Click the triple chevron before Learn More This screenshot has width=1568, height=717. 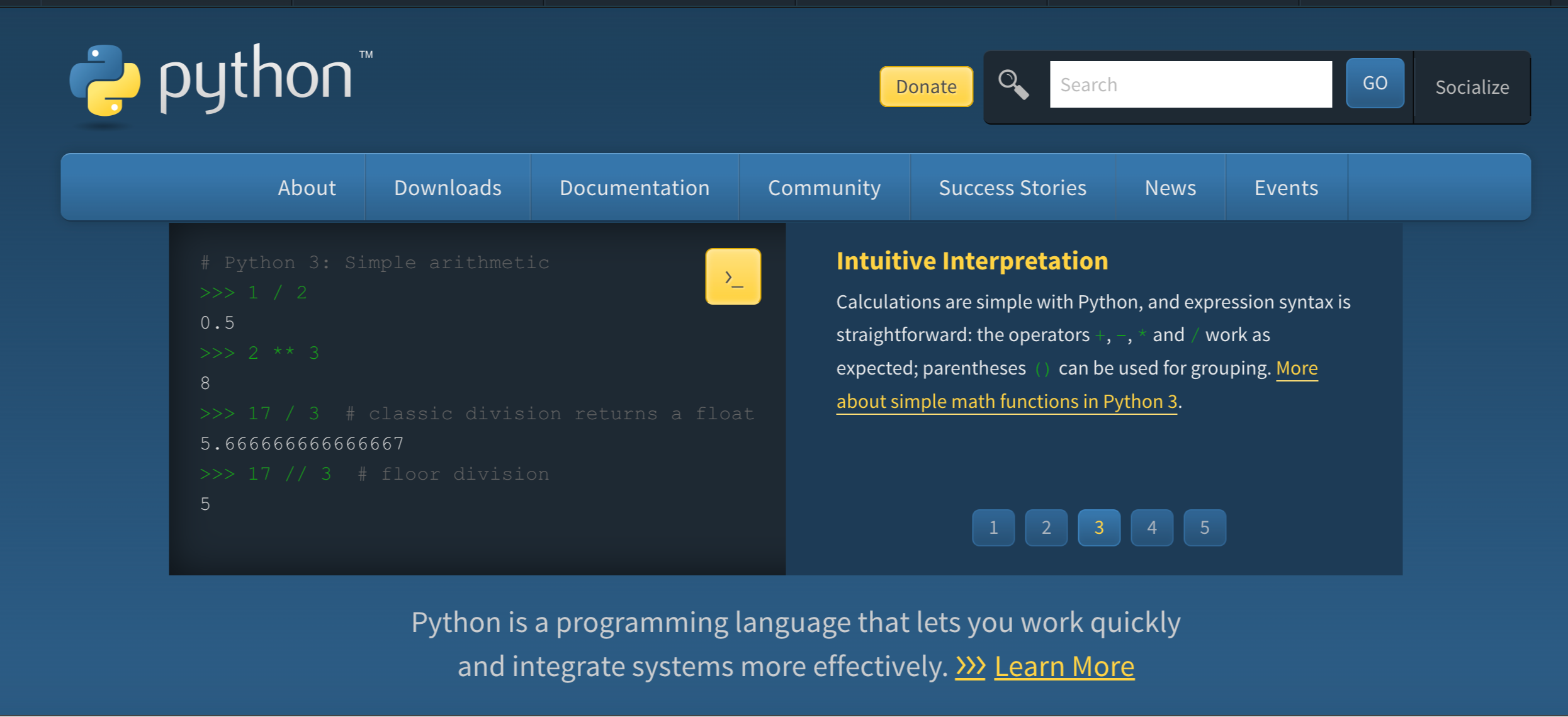[x=970, y=666]
